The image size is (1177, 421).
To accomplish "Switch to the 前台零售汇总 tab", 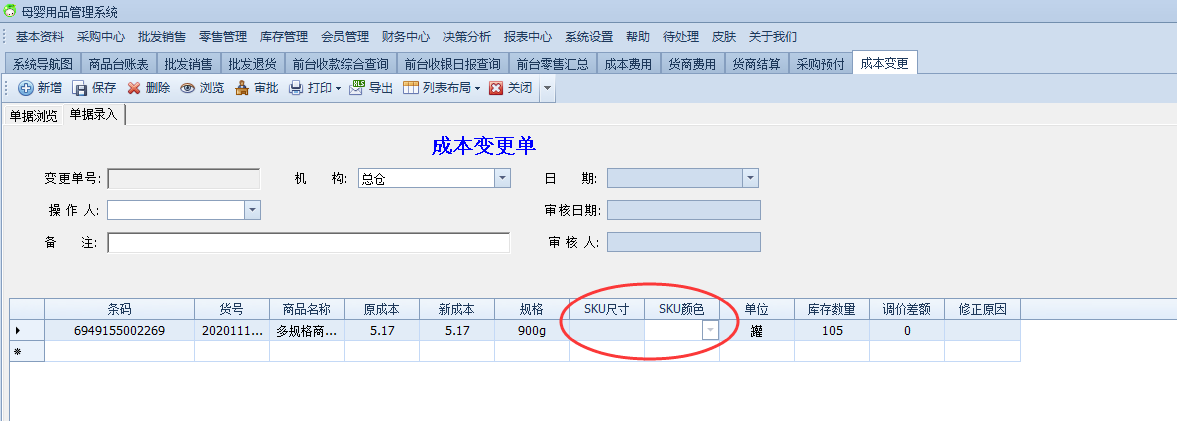I will pos(552,64).
